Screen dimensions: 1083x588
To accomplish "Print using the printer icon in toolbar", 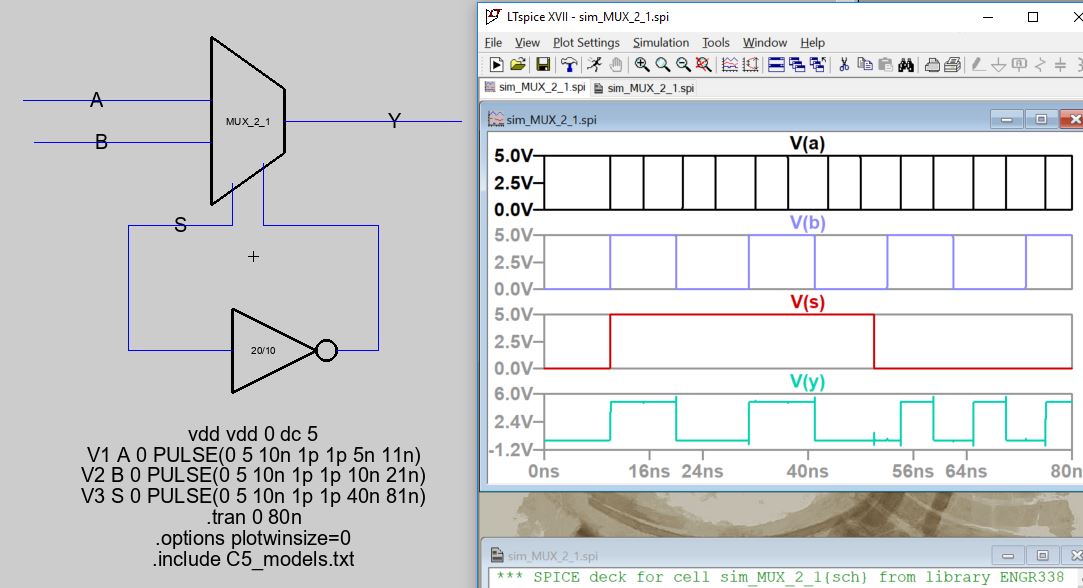I will pyautogui.click(x=932, y=65).
